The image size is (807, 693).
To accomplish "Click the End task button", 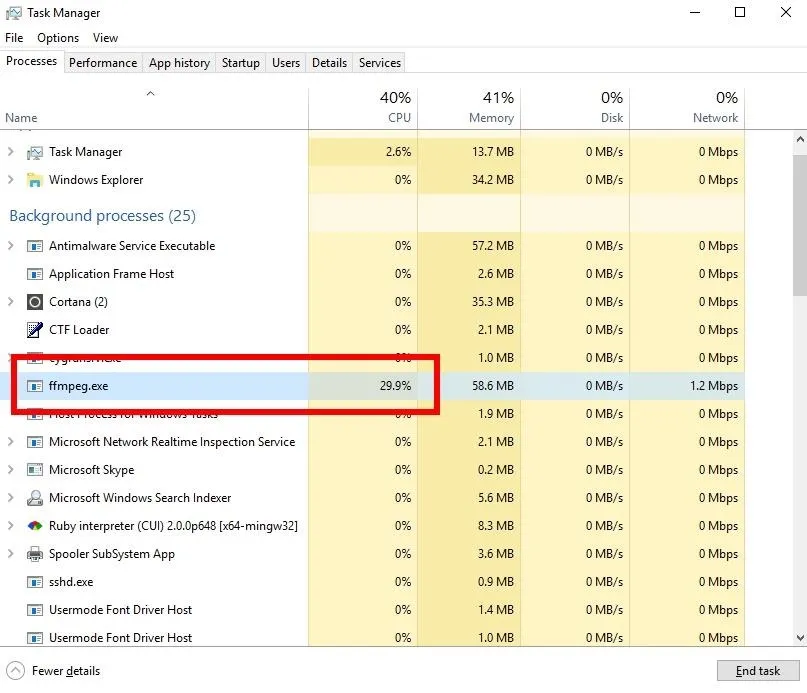I will [x=758, y=671].
